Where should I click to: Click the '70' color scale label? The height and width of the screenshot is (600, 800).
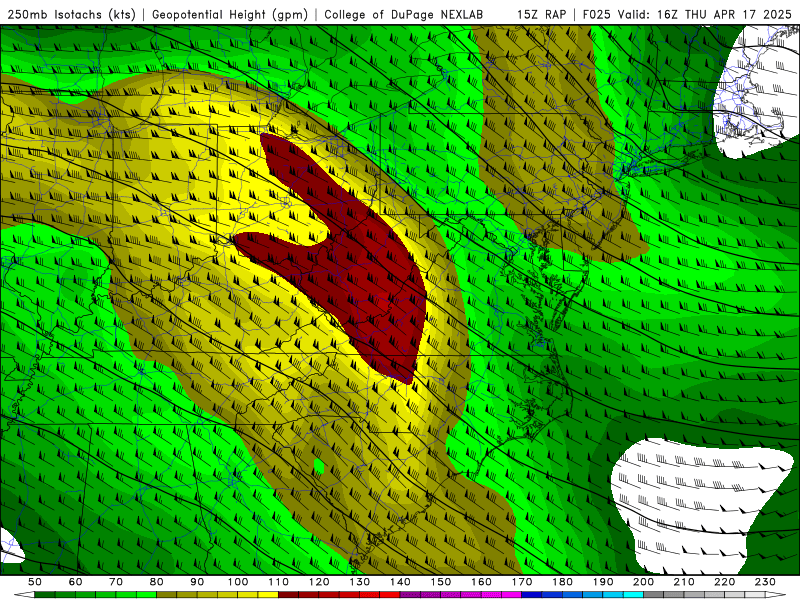coord(116,582)
